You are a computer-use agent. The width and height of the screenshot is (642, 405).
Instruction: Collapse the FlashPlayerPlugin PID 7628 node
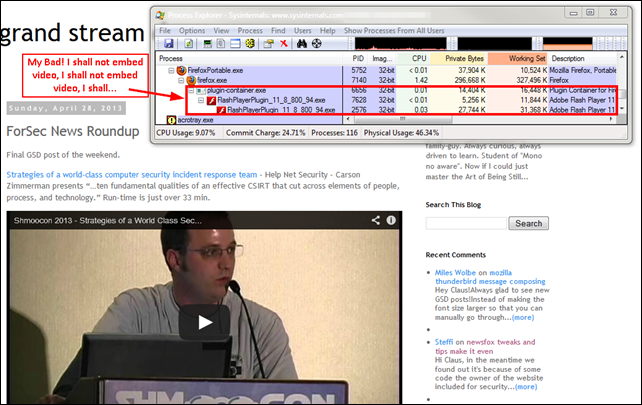click(201, 100)
